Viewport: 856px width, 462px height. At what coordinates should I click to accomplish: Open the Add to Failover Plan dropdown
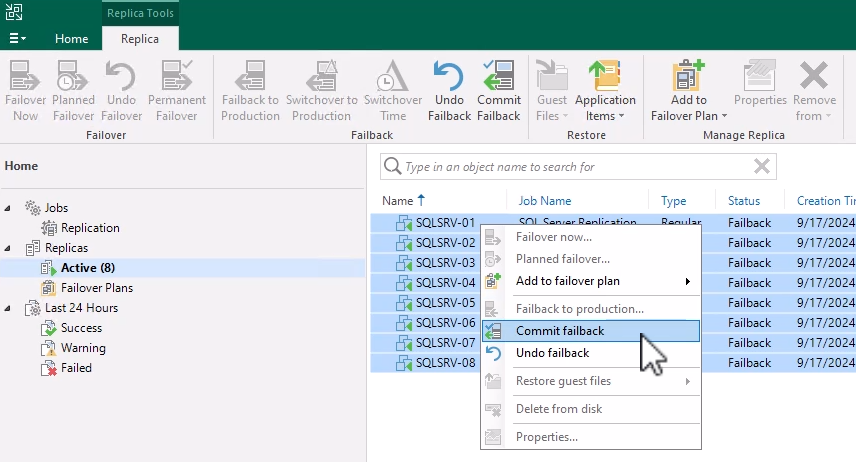[688, 90]
